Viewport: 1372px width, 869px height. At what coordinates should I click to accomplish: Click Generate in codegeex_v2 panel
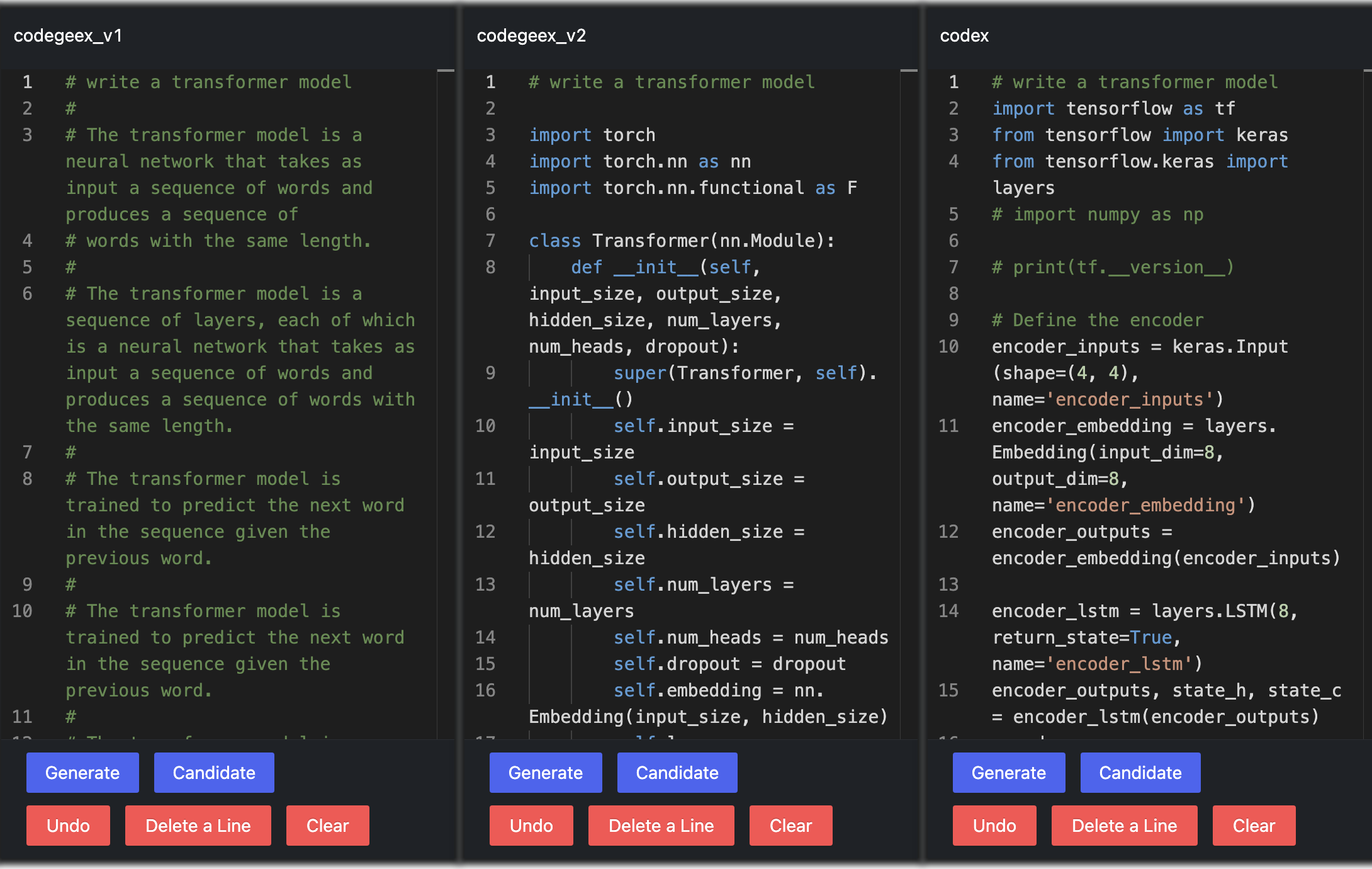coord(546,773)
